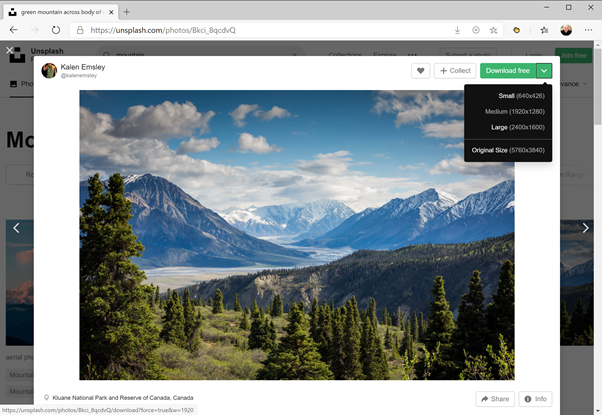
Task: Click the location pin icon
Action: [x=46, y=398]
